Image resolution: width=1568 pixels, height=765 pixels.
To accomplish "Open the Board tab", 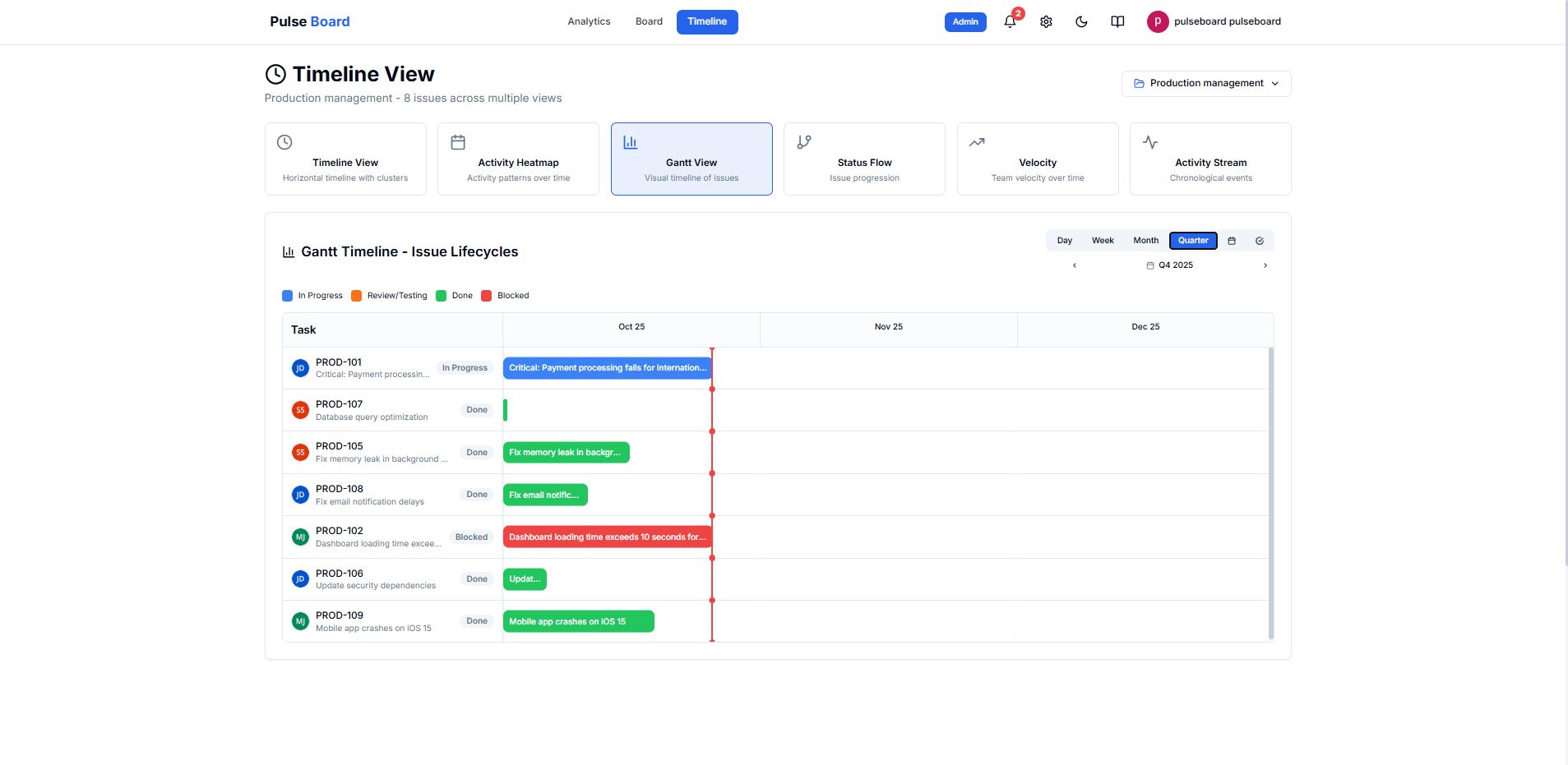I will point(649,22).
